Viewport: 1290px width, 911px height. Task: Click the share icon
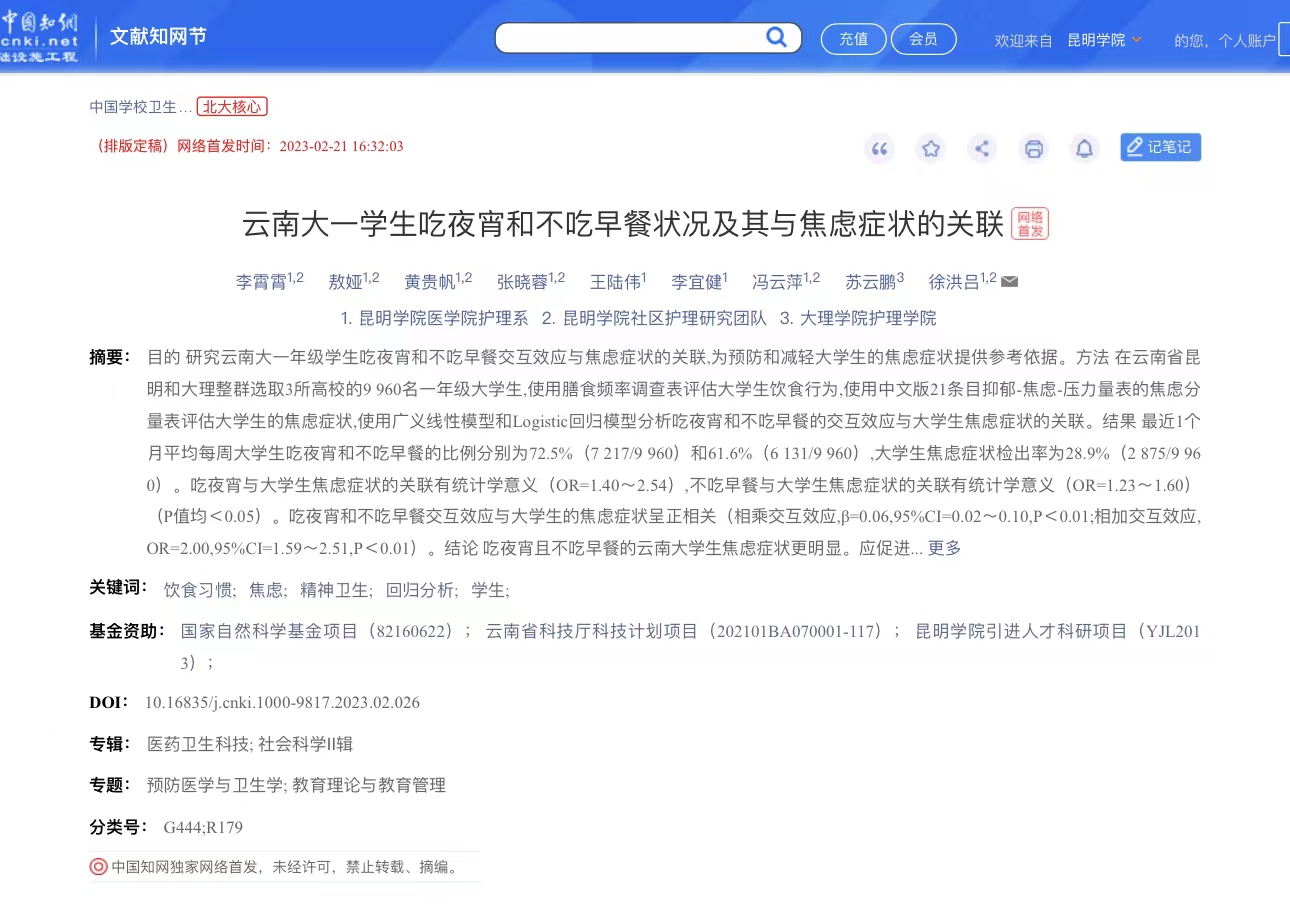point(982,149)
